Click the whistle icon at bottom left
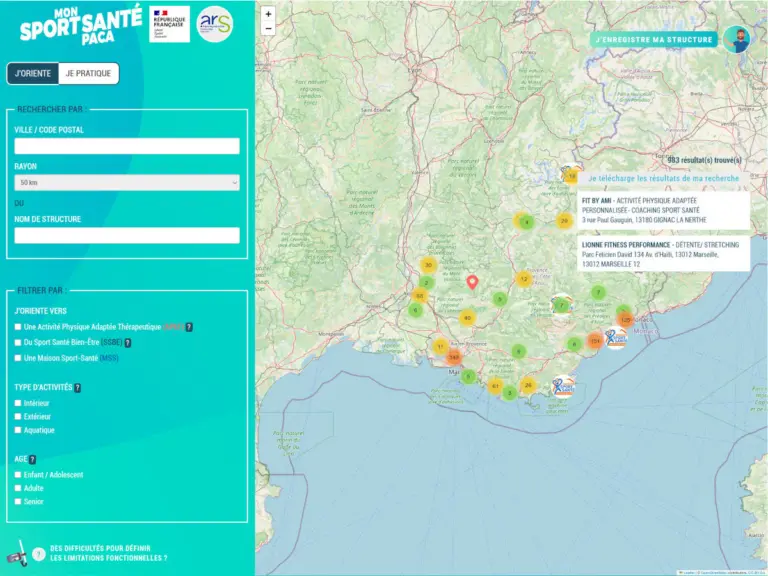The image size is (768, 576). [17, 553]
